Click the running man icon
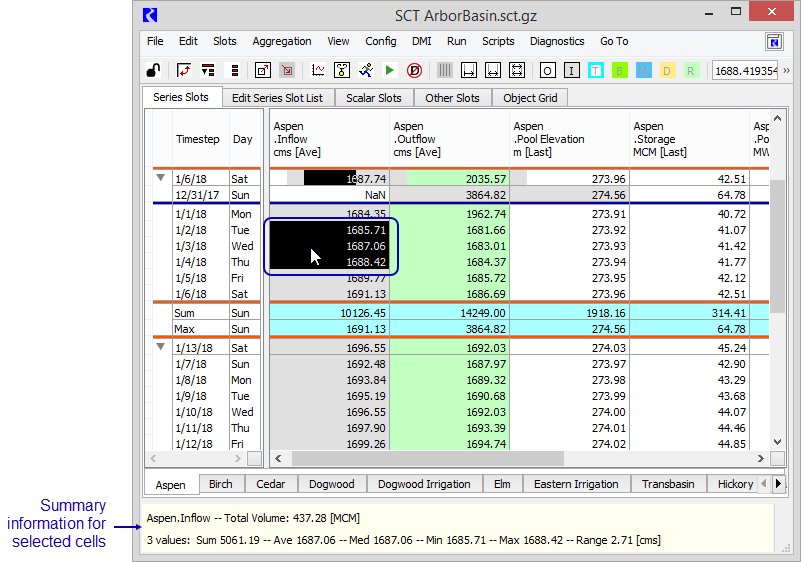Viewport: 801px width, 562px height. (x=365, y=70)
